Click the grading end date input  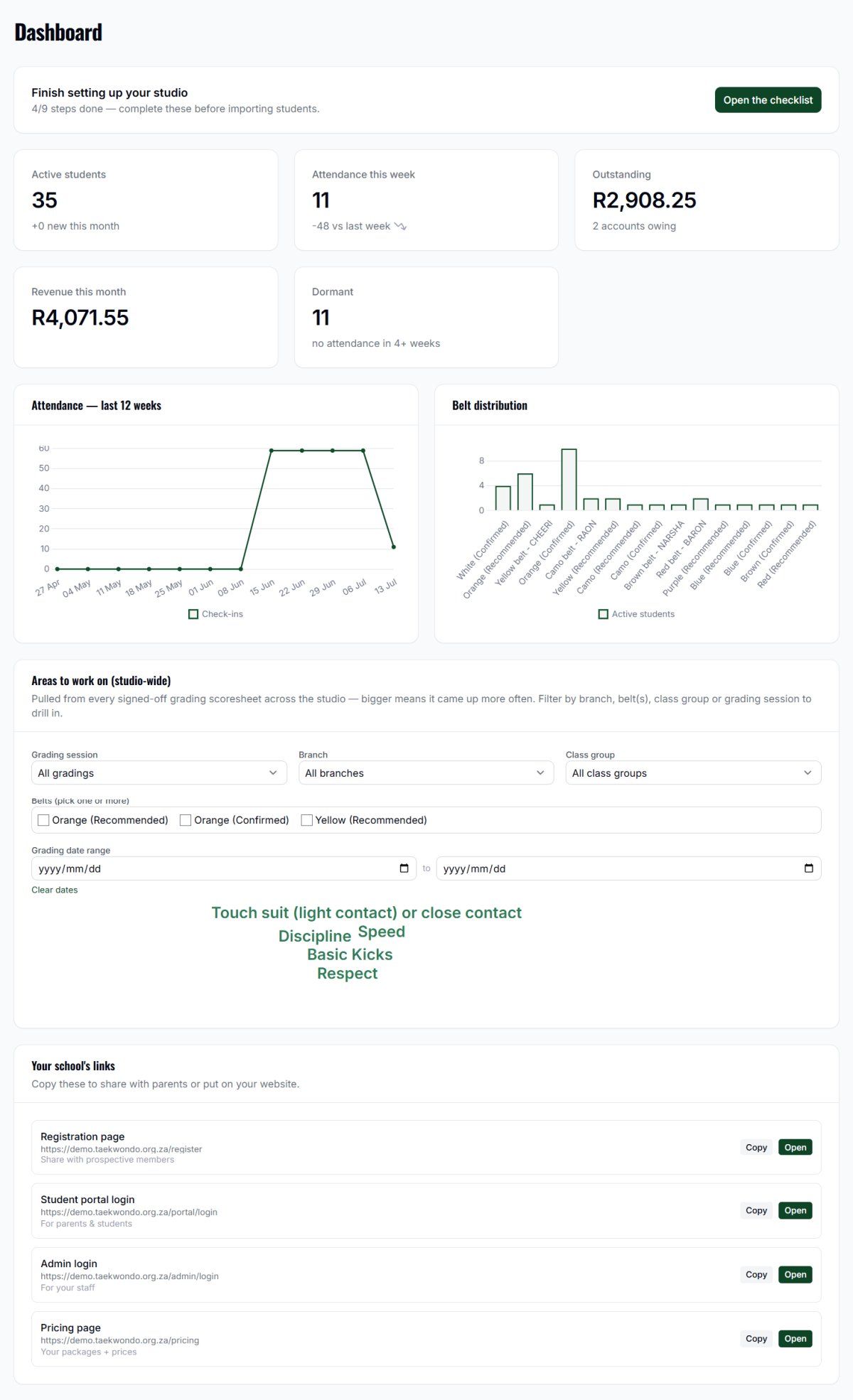click(x=628, y=868)
